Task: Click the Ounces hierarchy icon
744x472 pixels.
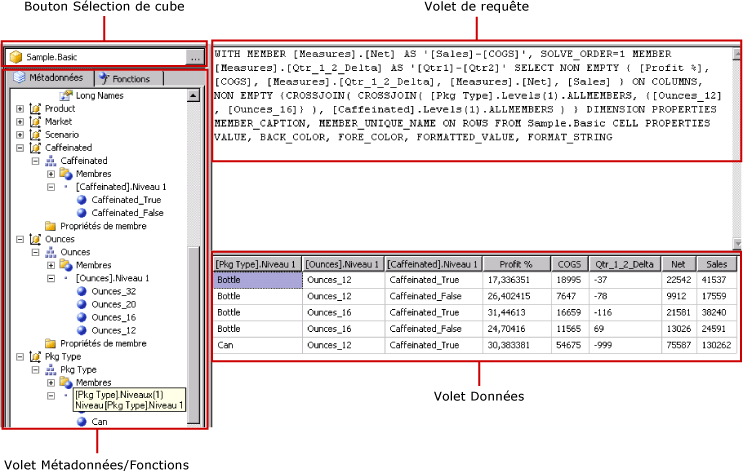Action: tap(50, 252)
